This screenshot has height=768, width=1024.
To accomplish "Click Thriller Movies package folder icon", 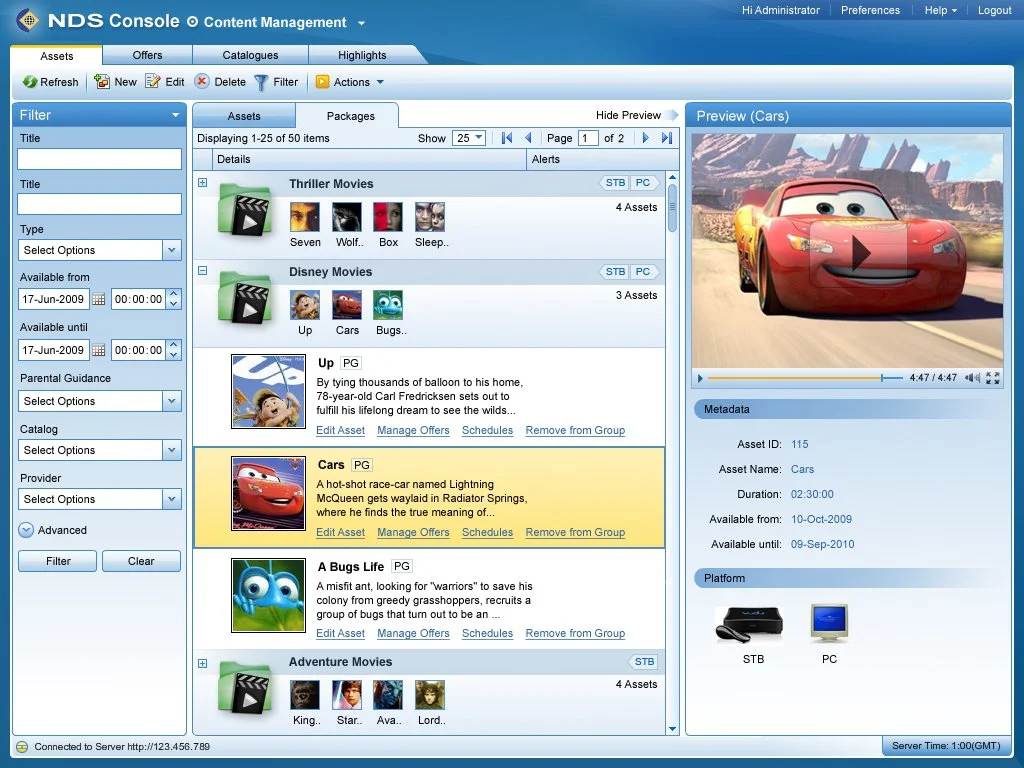I will pos(245,210).
